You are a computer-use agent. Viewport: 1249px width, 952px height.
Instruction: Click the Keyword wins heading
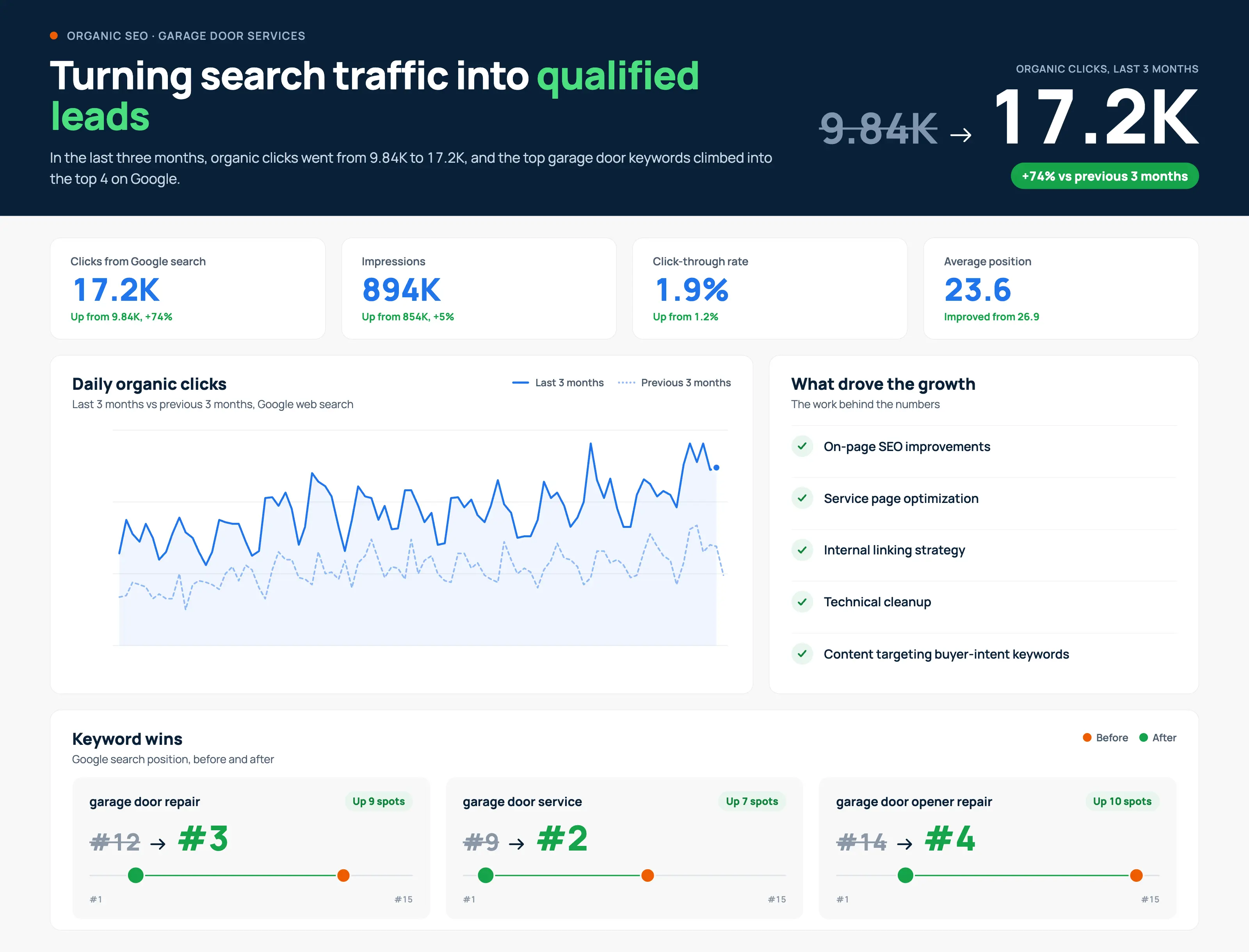pos(127,739)
